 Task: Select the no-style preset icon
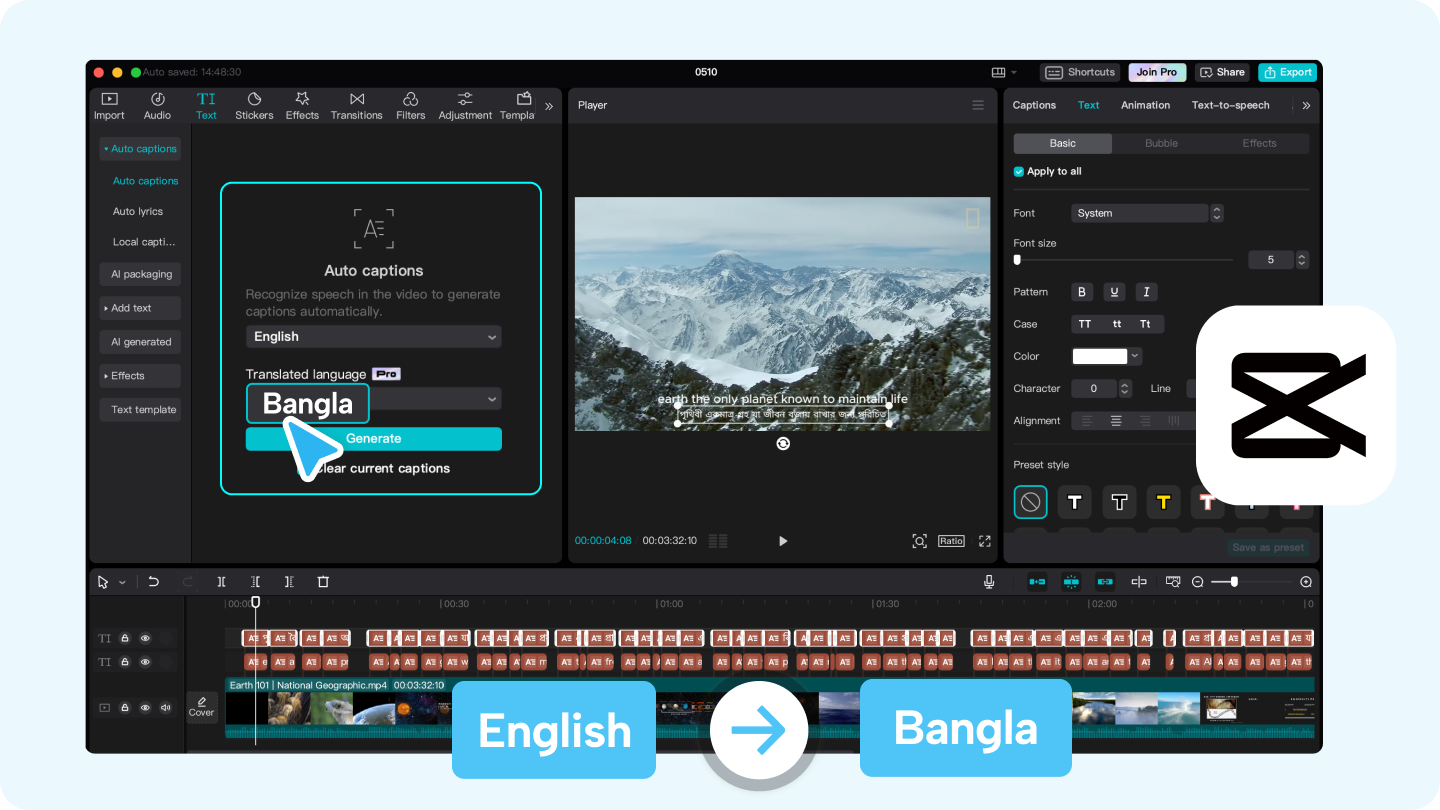pyautogui.click(x=1030, y=502)
